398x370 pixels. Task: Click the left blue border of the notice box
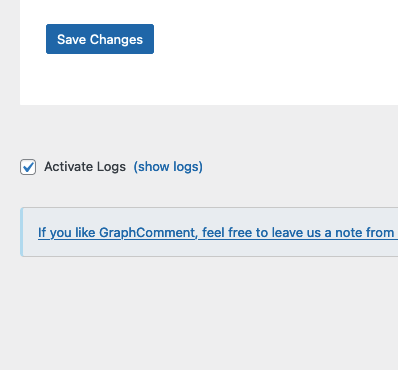[21, 232]
